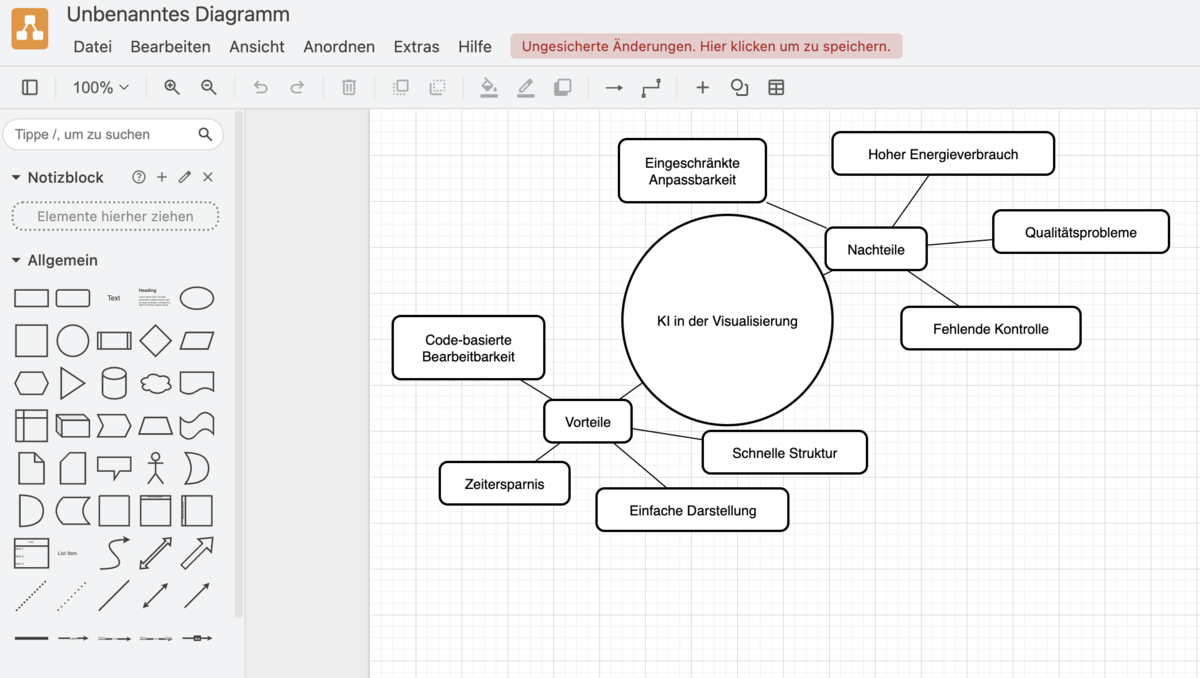Open the insert table icon
The width and height of the screenshot is (1200, 678).
tap(776, 88)
